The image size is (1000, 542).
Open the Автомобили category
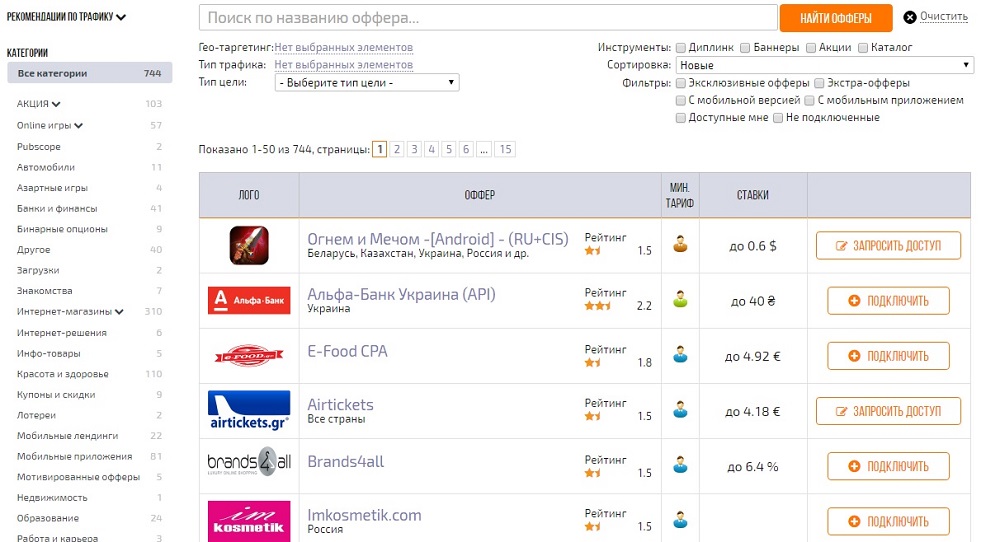coord(45,167)
